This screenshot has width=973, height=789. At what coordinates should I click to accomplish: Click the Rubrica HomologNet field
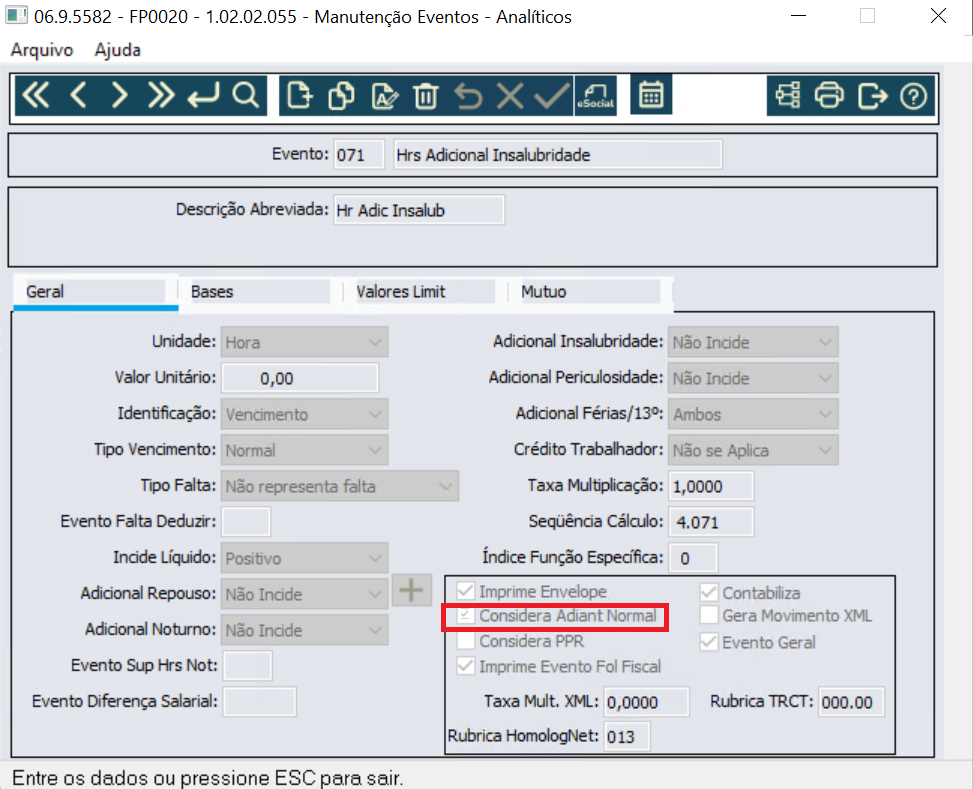pos(627,736)
